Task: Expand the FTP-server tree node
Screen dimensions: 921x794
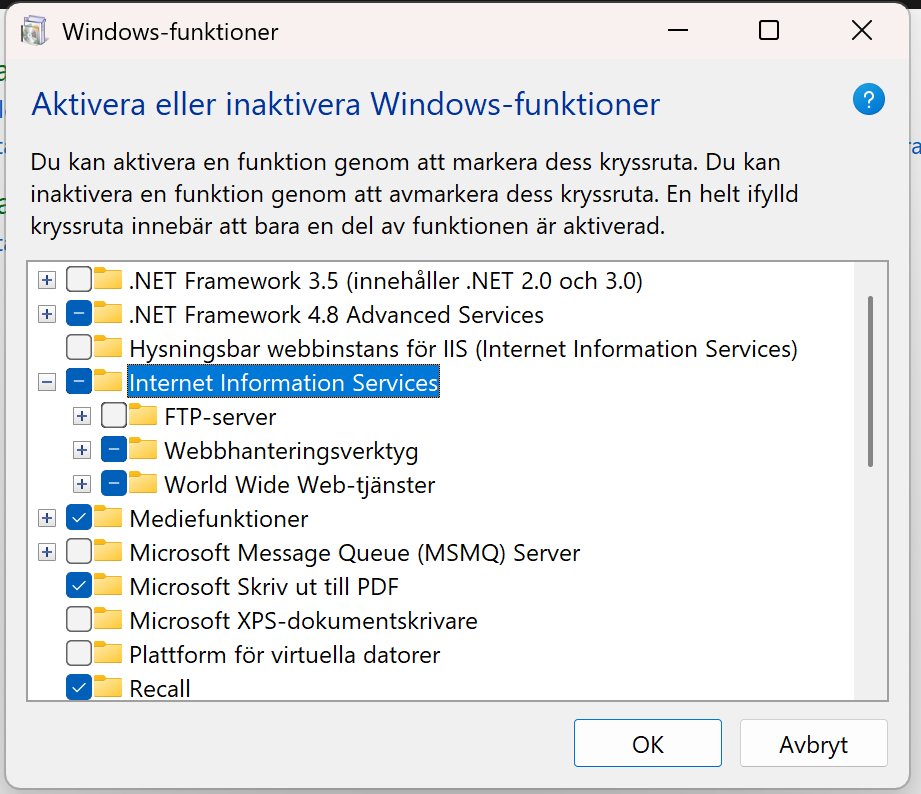Action: coord(82,415)
